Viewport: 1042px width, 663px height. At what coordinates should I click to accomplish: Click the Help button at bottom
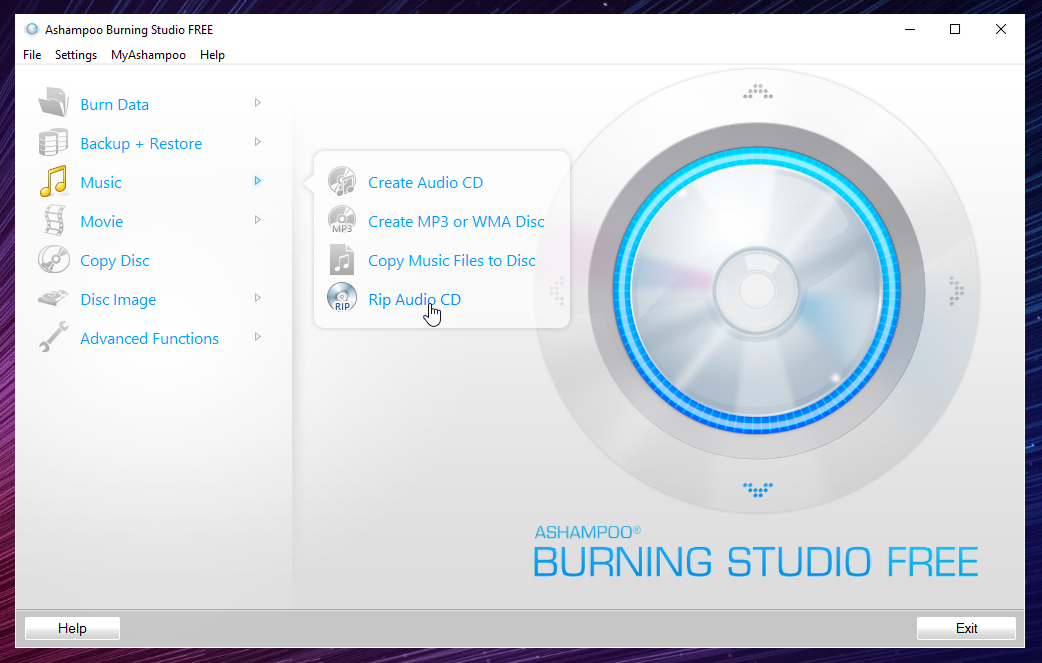tap(72, 628)
